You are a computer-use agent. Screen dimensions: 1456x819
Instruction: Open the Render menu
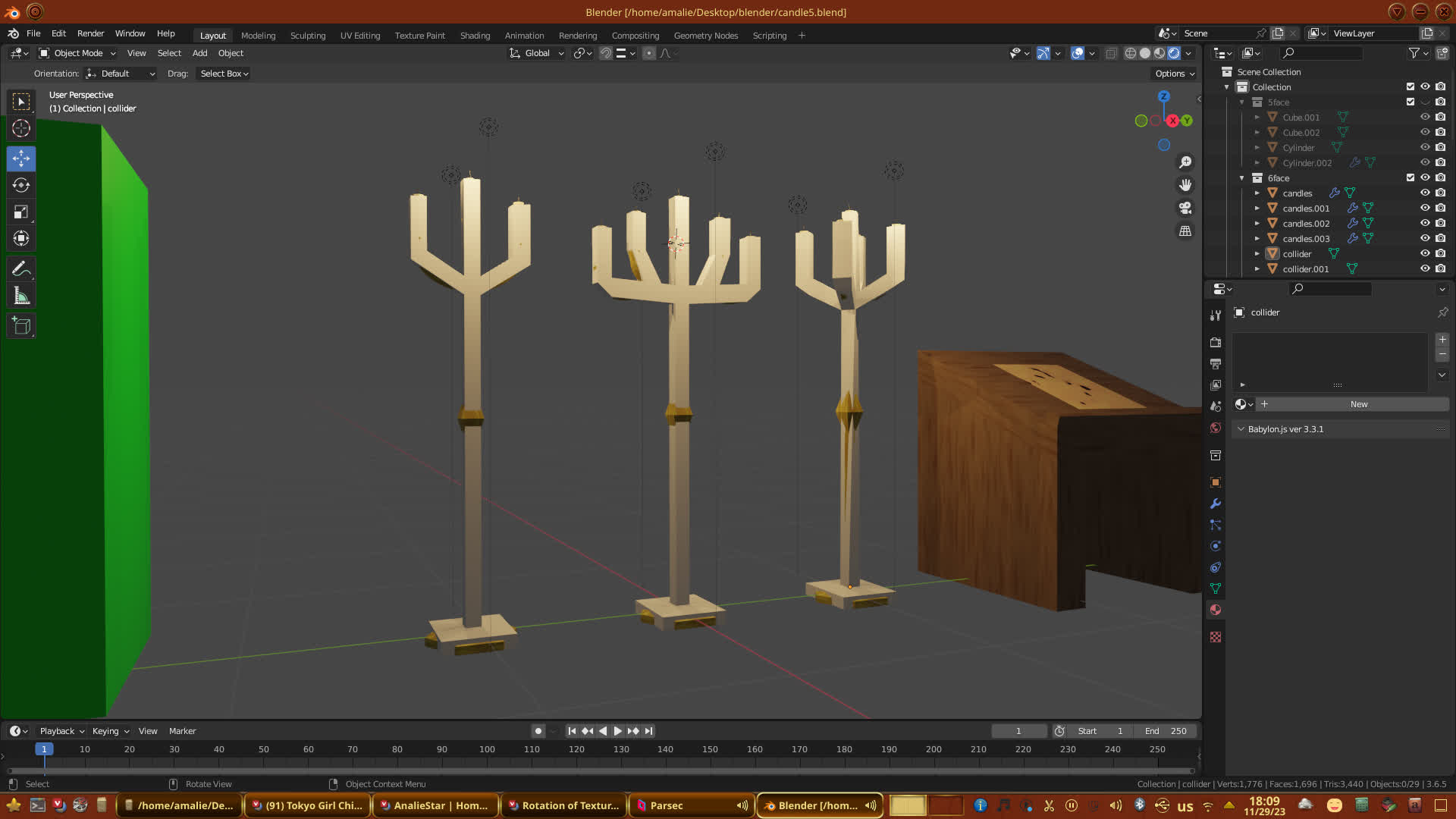pos(90,33)
